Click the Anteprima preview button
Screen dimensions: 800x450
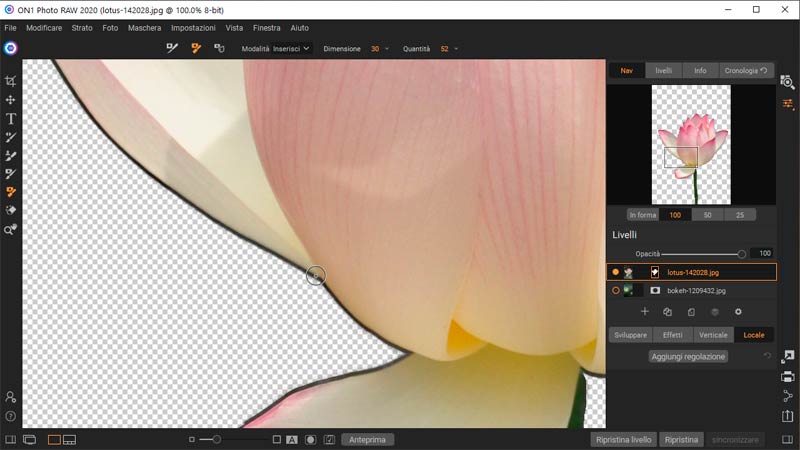tap(367, 439)
